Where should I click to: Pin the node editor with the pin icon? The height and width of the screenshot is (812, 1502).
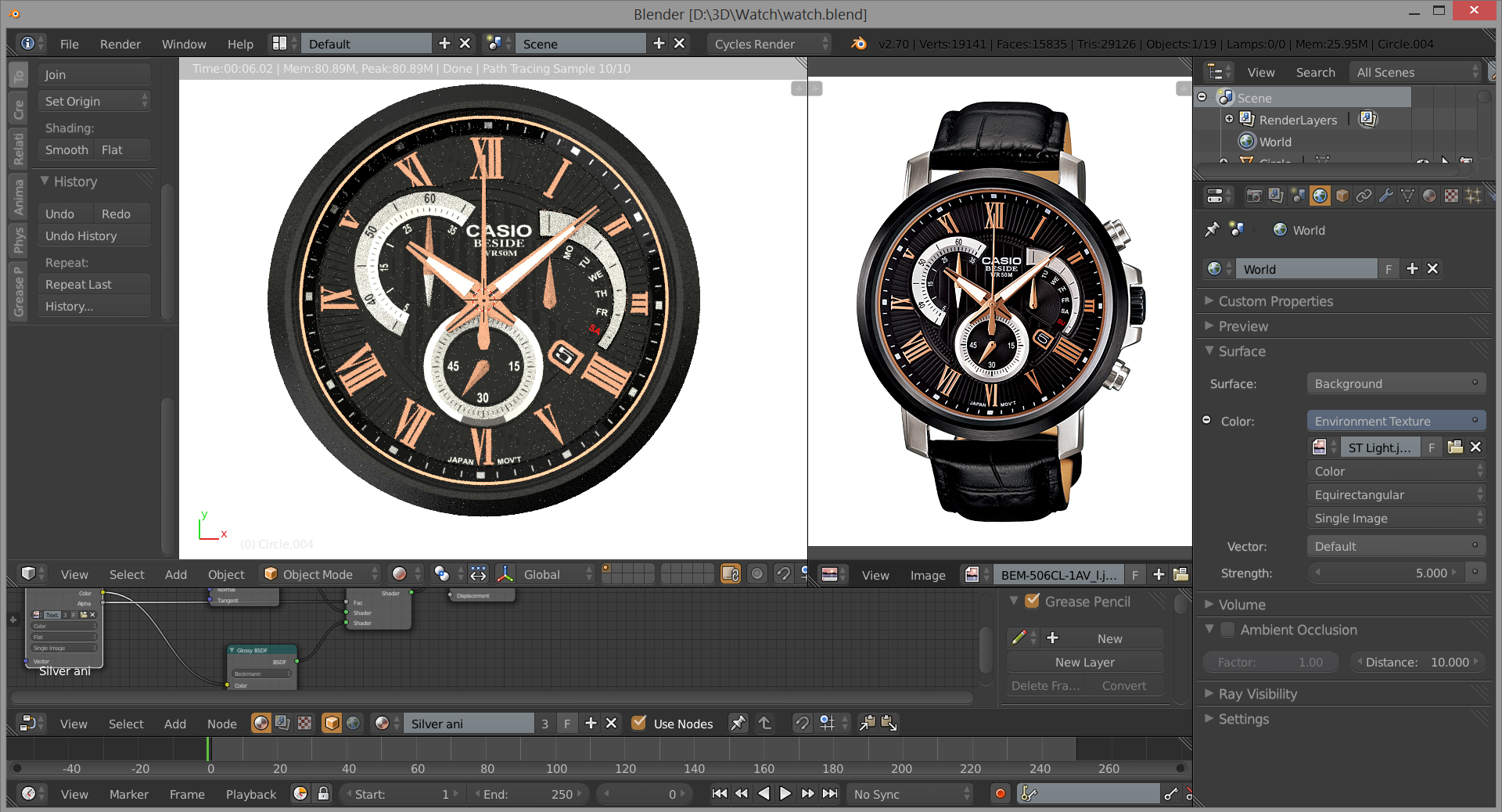(738, 724)
